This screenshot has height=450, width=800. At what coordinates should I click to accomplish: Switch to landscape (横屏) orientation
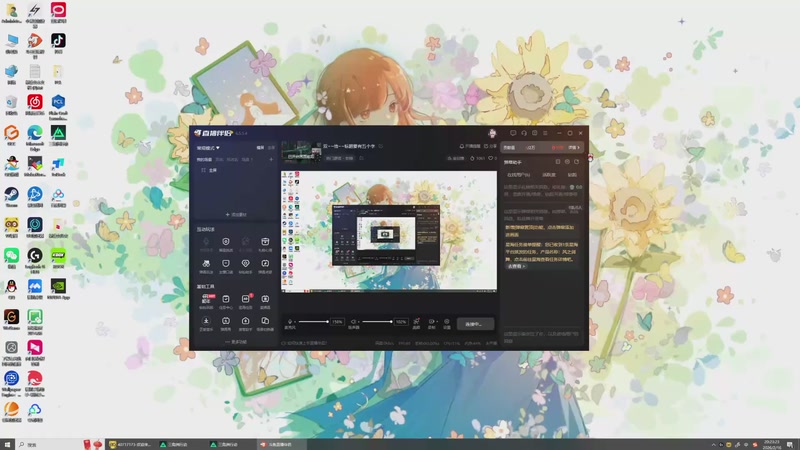[x=260, y=148]
